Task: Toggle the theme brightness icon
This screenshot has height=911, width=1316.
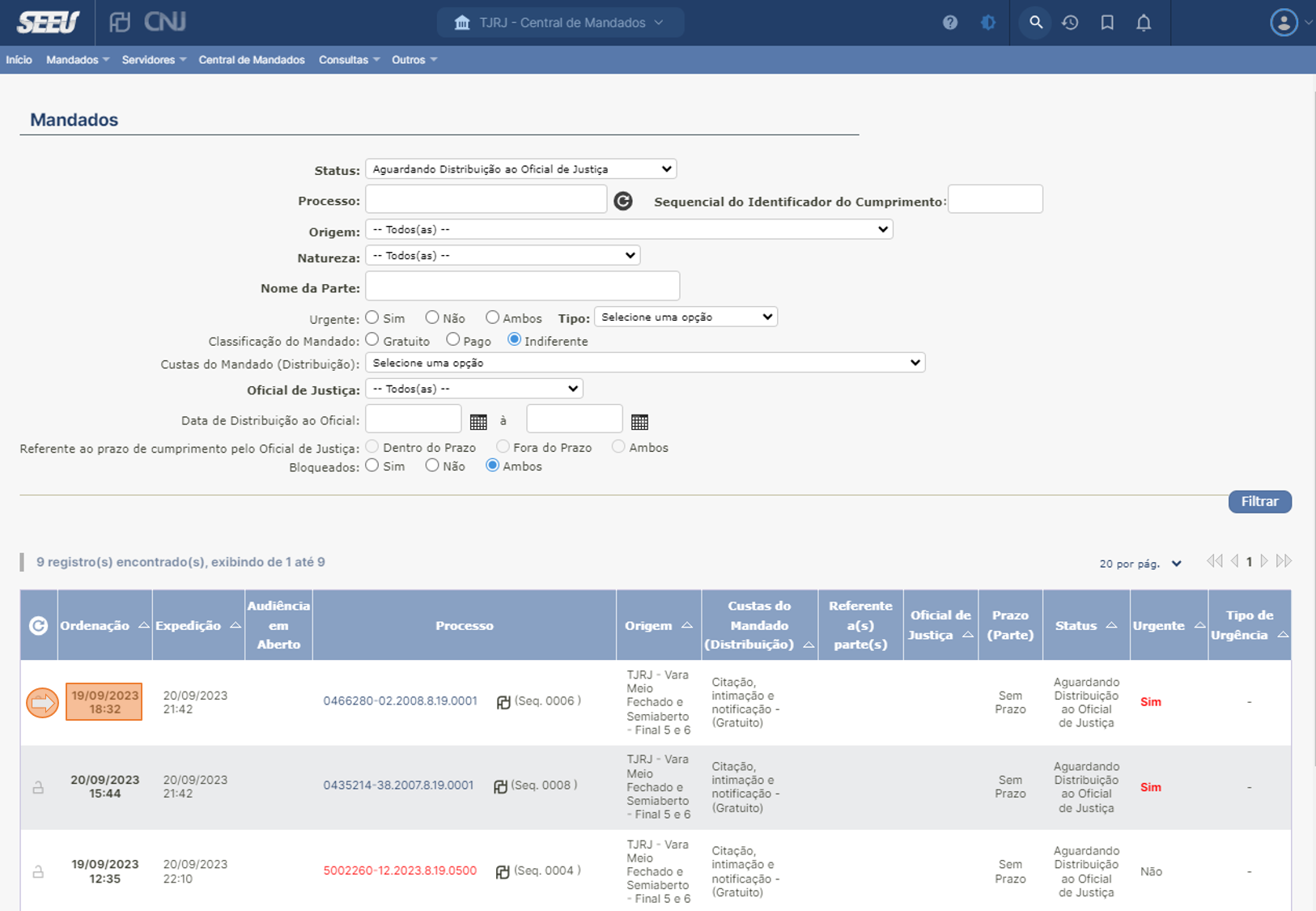Action: click(988, 23)
